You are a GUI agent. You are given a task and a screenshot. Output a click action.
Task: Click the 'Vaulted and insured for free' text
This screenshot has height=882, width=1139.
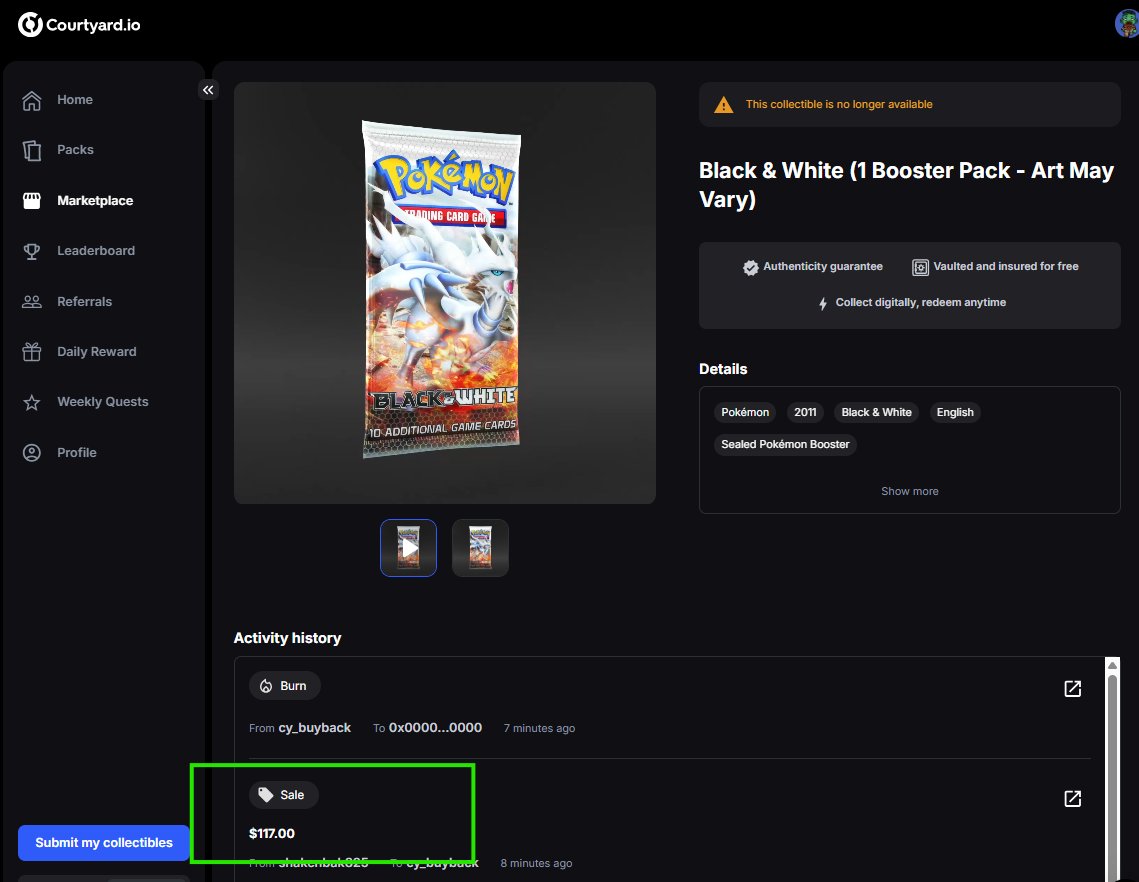click(x=1005, y=267)
